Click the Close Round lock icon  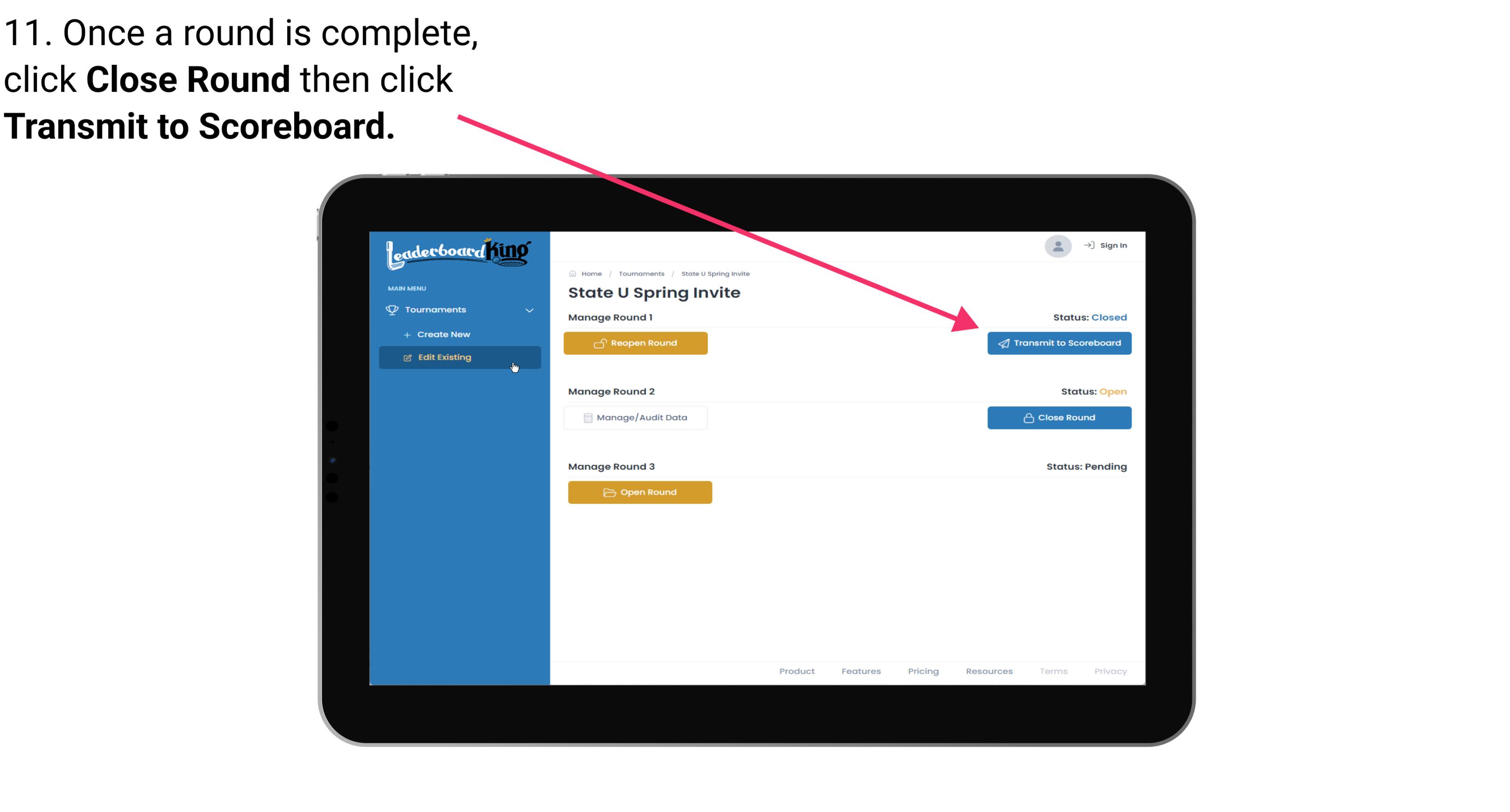(1029, 418)
